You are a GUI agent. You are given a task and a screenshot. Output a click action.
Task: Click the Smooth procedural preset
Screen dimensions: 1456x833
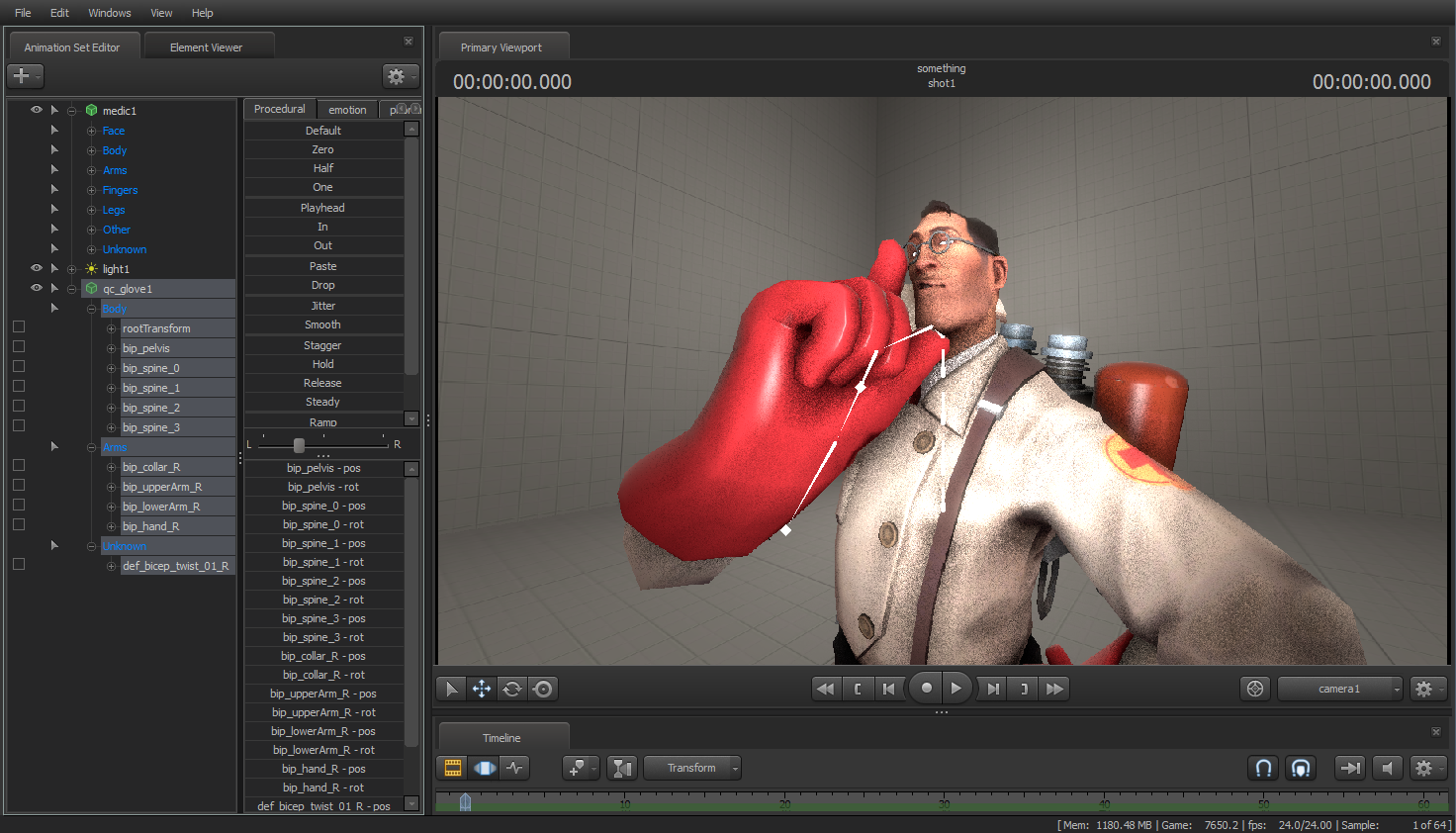322,324
